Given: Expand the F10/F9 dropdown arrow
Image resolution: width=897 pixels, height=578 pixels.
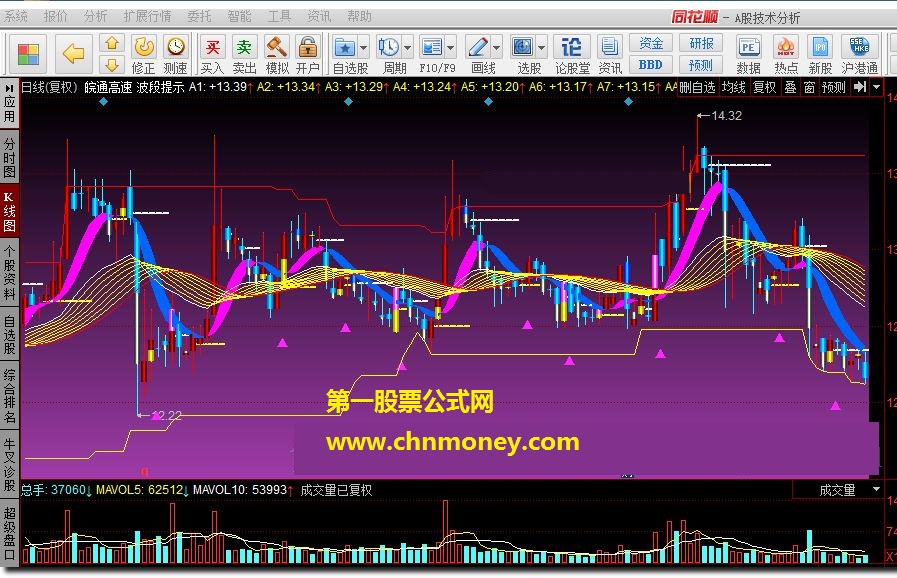Looking at the screenshot, I should tap(450, 47).
